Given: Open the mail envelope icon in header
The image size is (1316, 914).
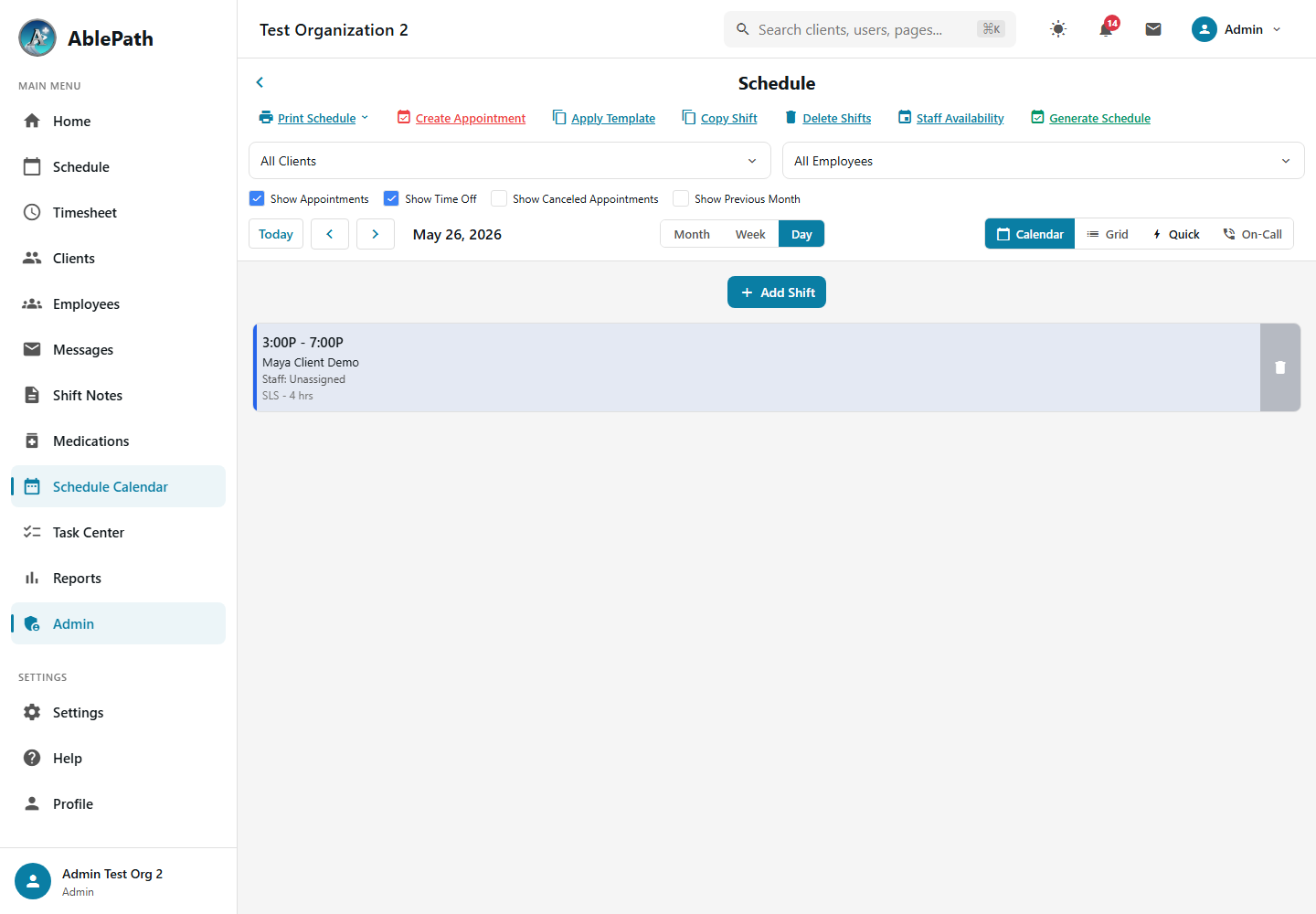Looking at the screenshot, I should click(x=1153, y=29).
